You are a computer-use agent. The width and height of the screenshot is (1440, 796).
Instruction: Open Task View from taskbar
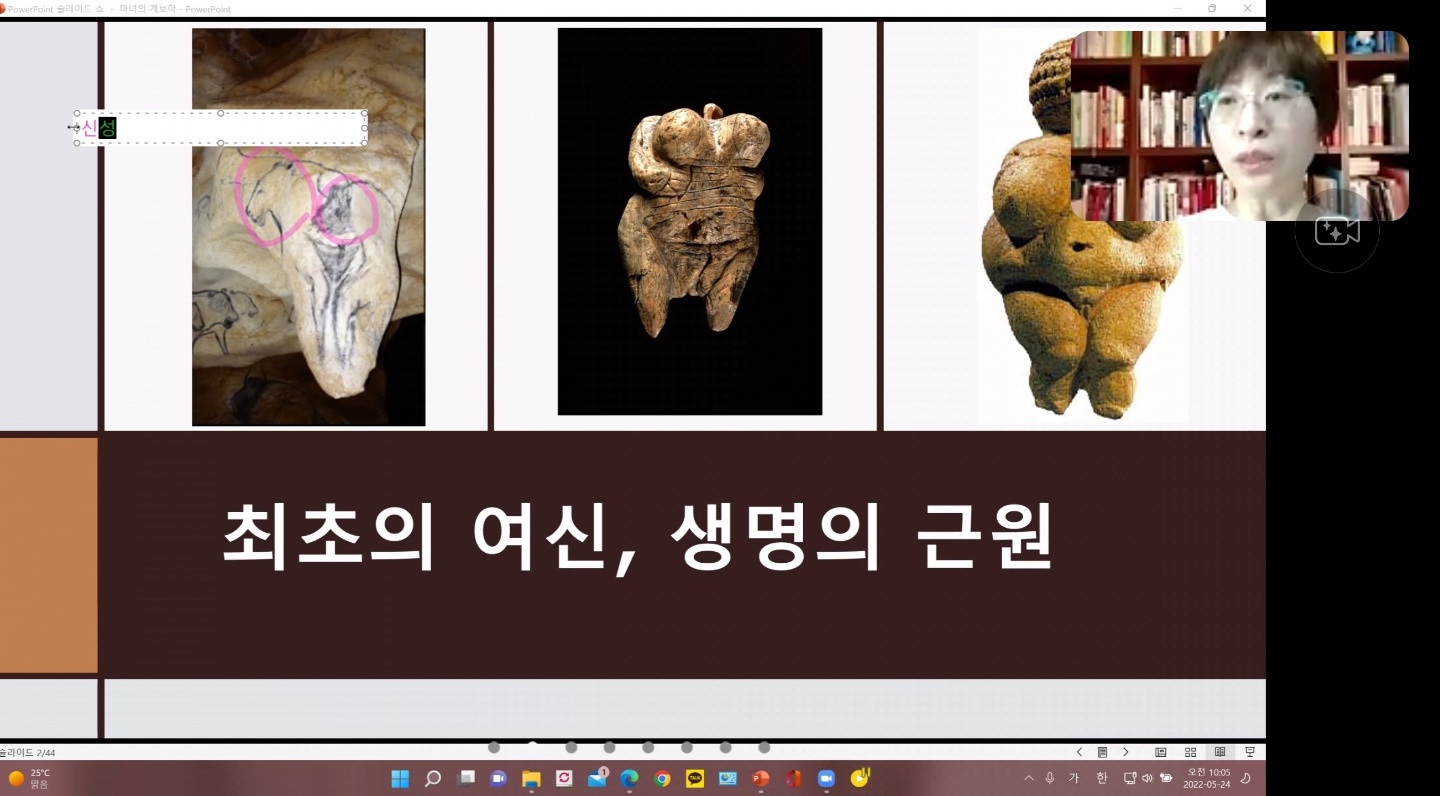click(466, 778)
